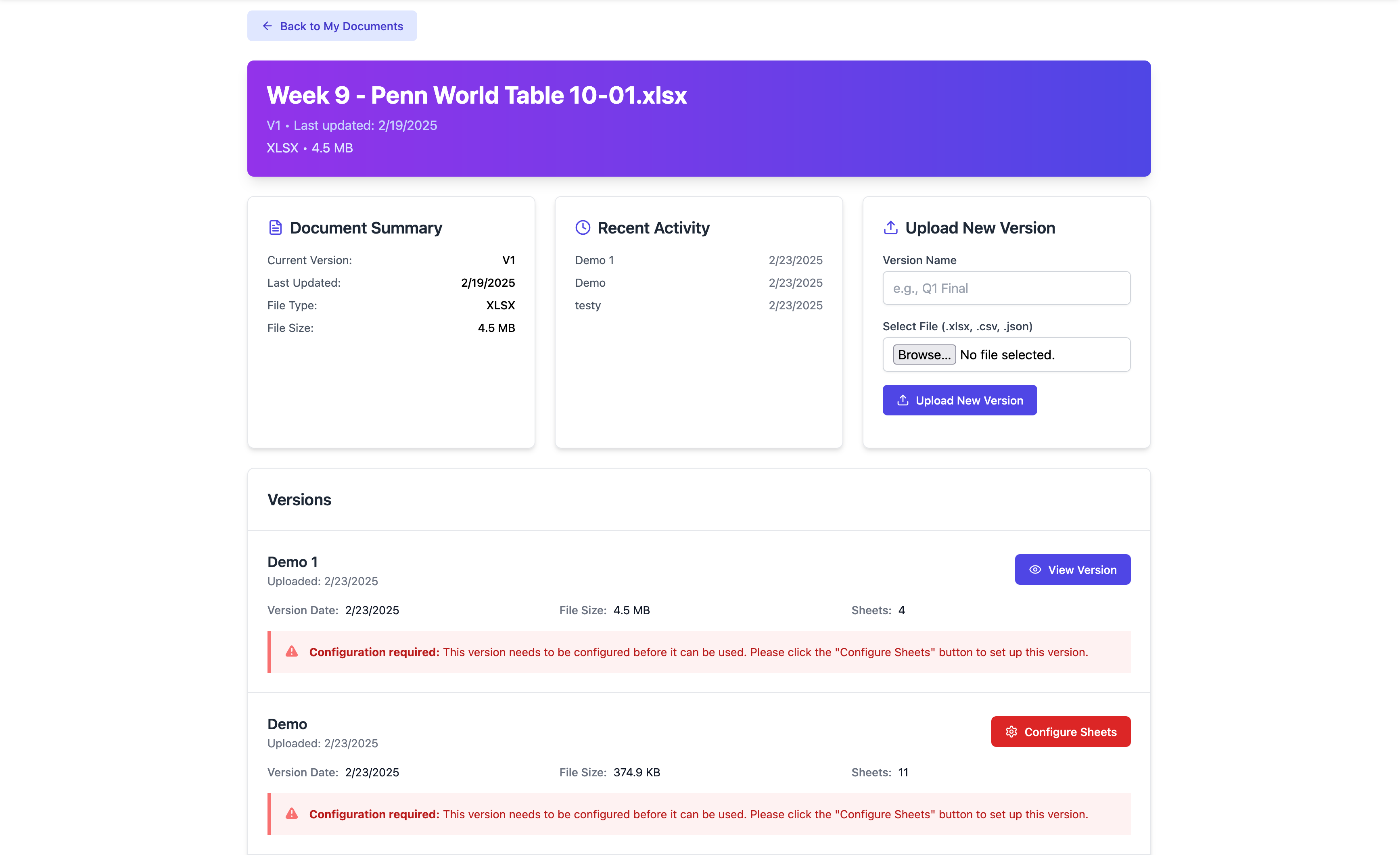Click the Demo version title
Image resolution: width=1400 pixels, height=855 pixels.
point(288,724)
